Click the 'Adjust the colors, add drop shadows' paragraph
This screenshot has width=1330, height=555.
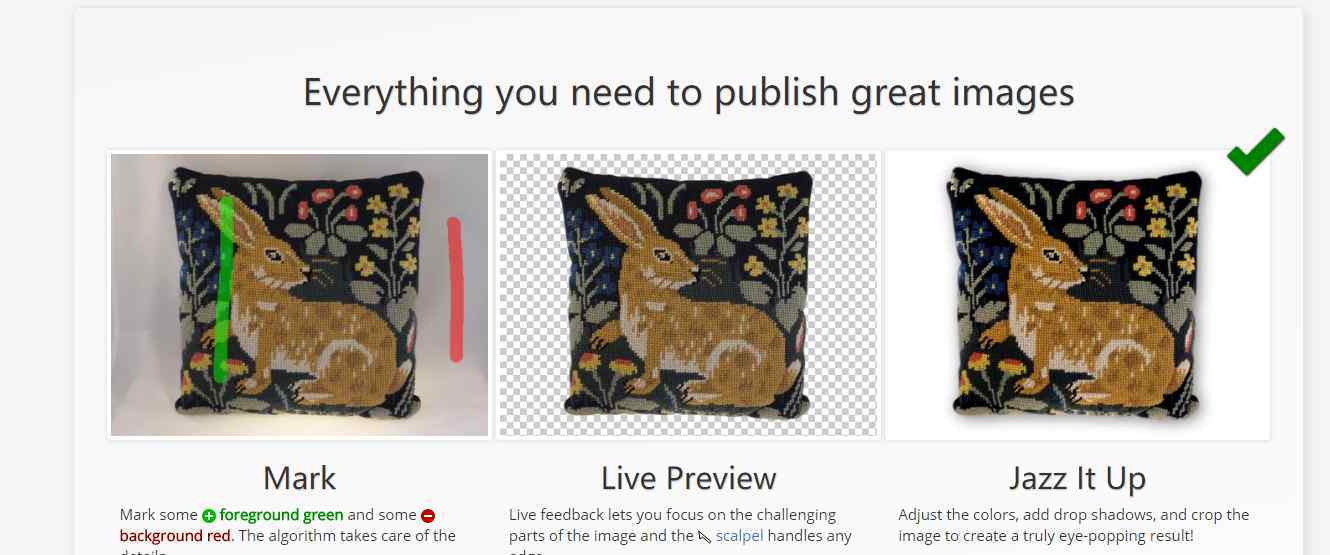coord(1073,525)
